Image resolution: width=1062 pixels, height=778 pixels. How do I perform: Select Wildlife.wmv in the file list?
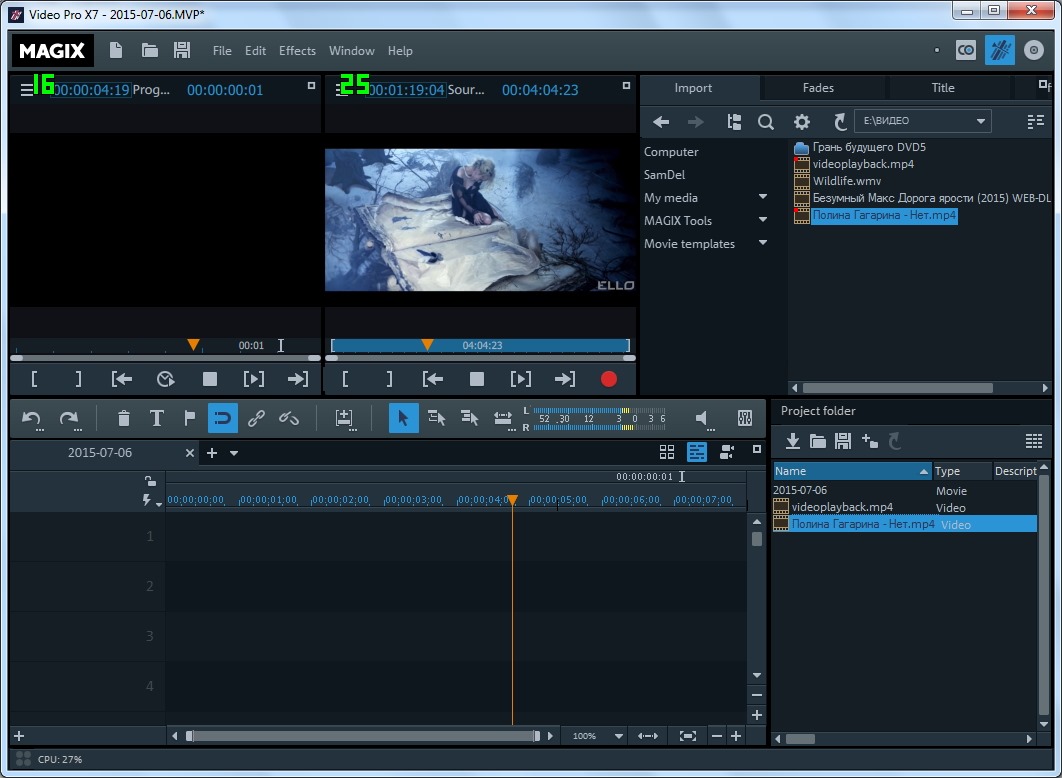pyautogui.click(x=846, y=181)
